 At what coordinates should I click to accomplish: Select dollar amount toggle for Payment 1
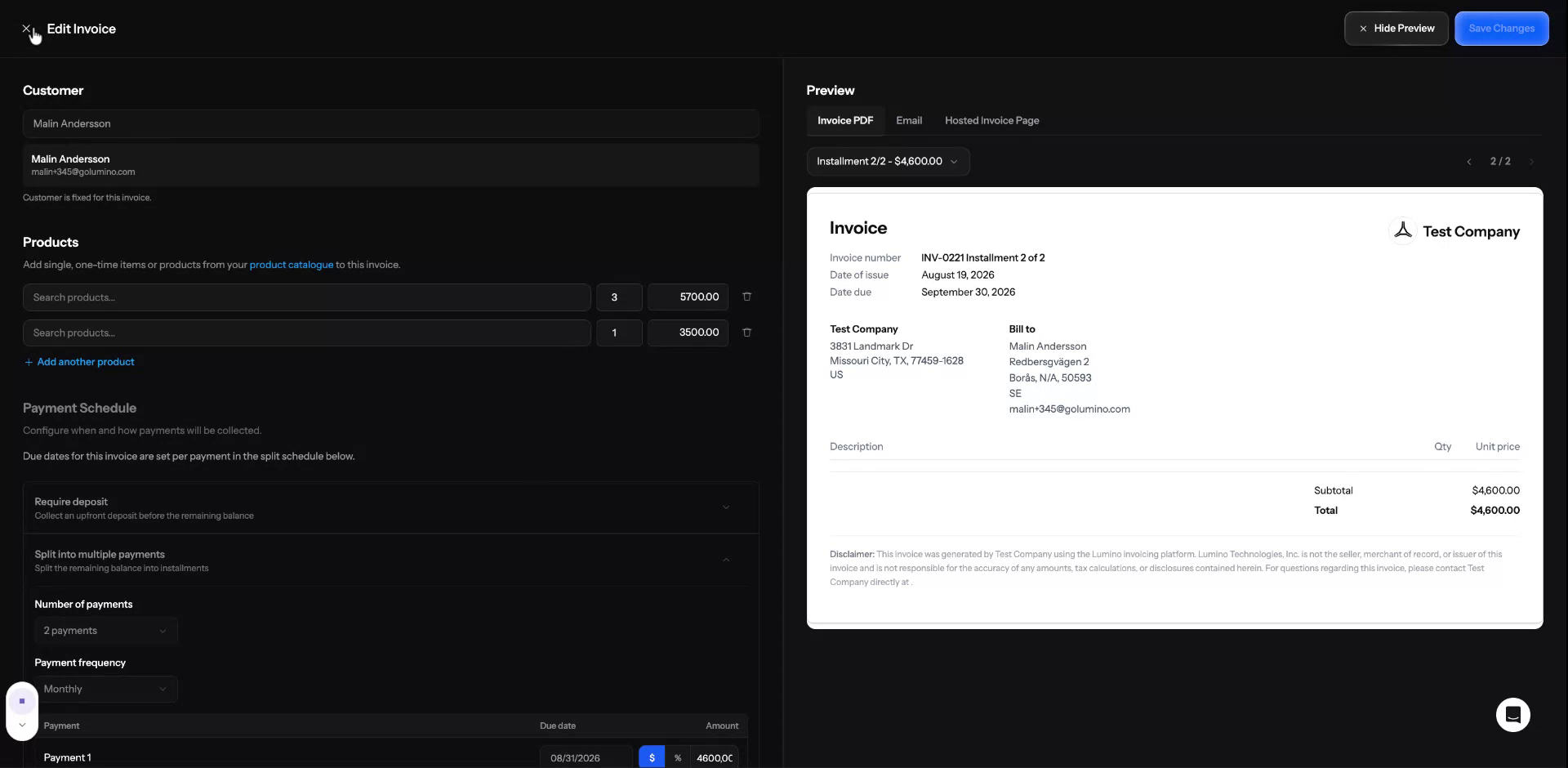[x=652, y=758]
